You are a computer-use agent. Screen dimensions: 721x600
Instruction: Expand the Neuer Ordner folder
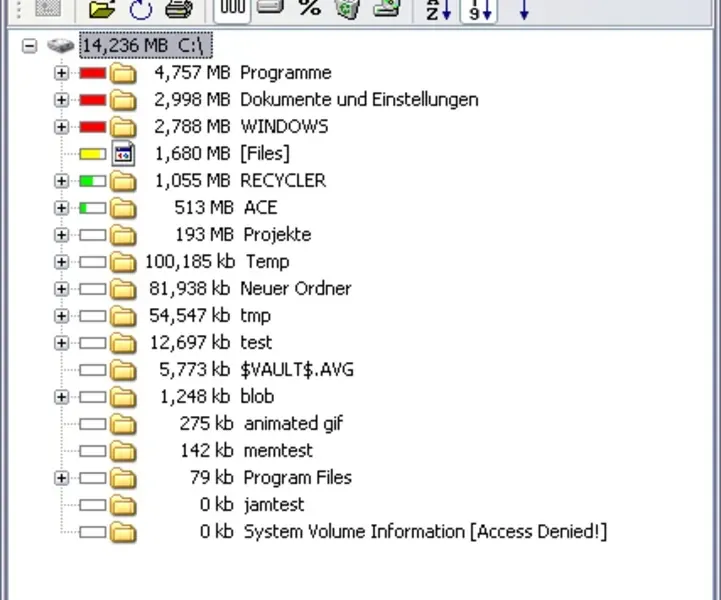[x=61, y=289]
